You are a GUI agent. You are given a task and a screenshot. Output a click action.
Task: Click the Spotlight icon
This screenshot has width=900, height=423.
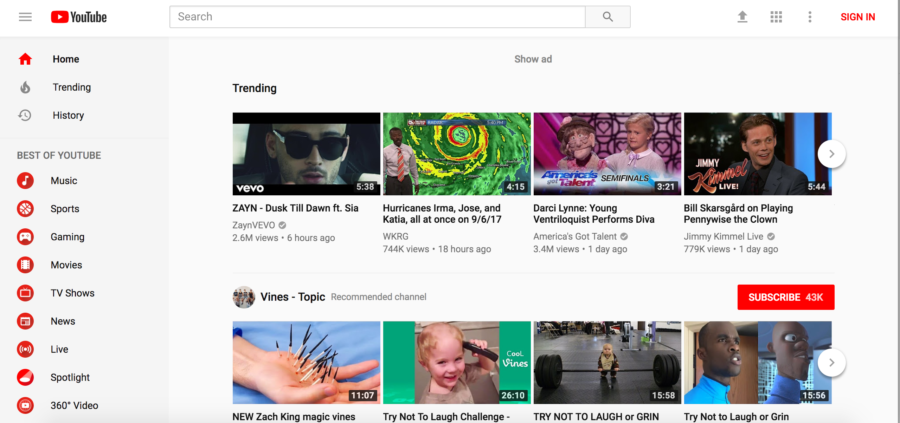(25, 378)
